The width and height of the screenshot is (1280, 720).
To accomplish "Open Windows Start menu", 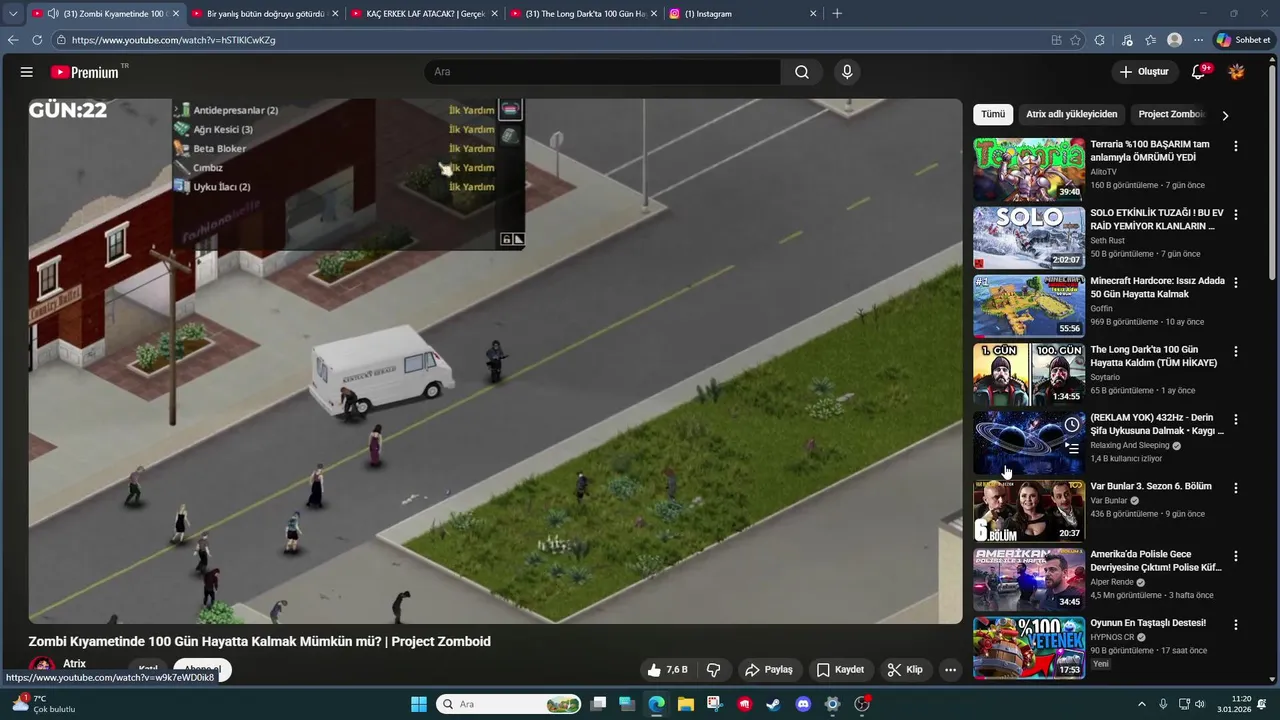I will tap(419, 704).
